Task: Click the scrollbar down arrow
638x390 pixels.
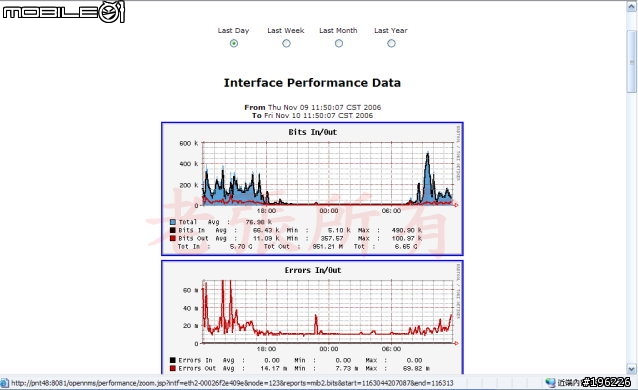Action: tap(631, 369)
